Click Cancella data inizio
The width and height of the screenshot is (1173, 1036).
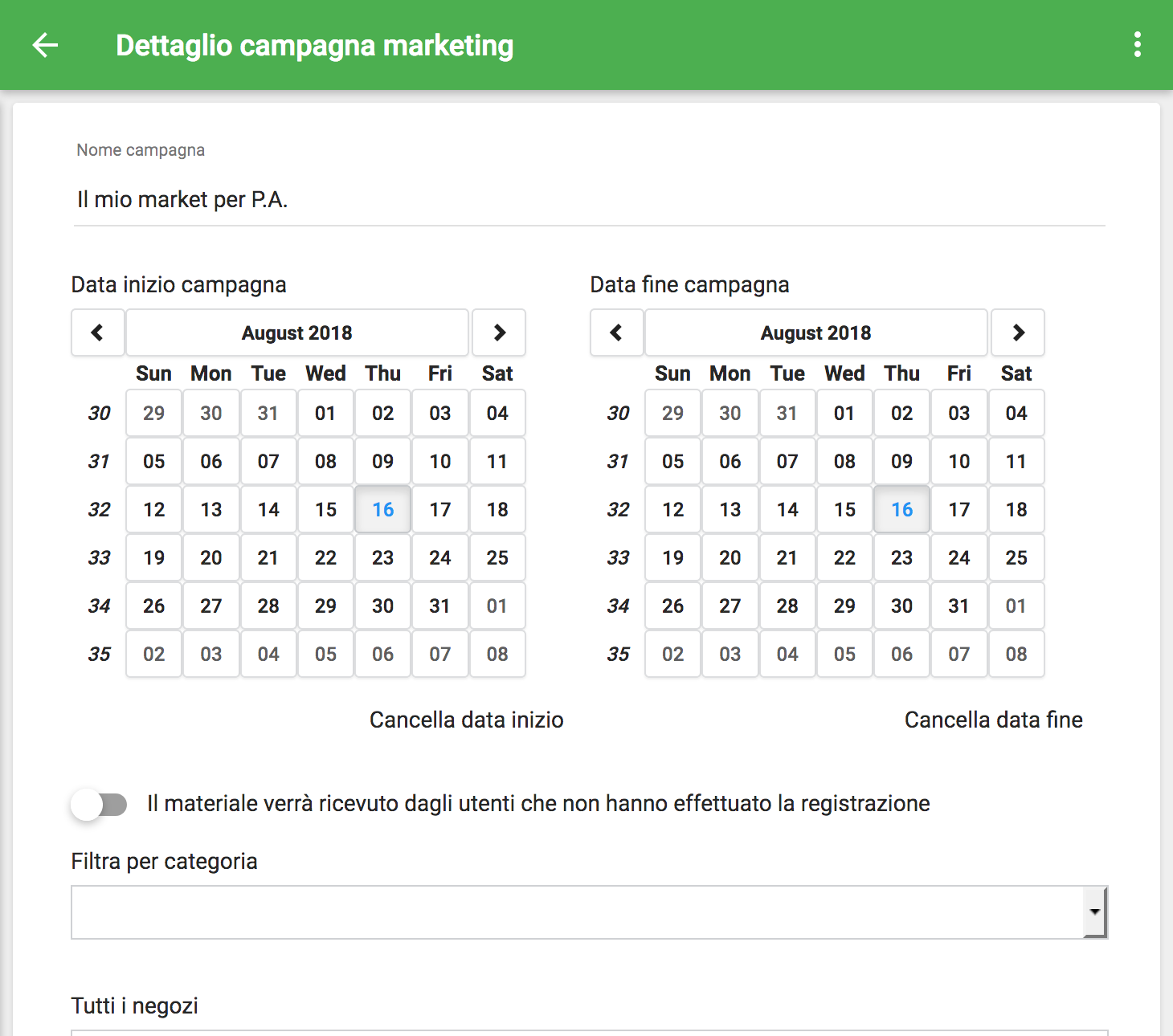pos(466,720)
